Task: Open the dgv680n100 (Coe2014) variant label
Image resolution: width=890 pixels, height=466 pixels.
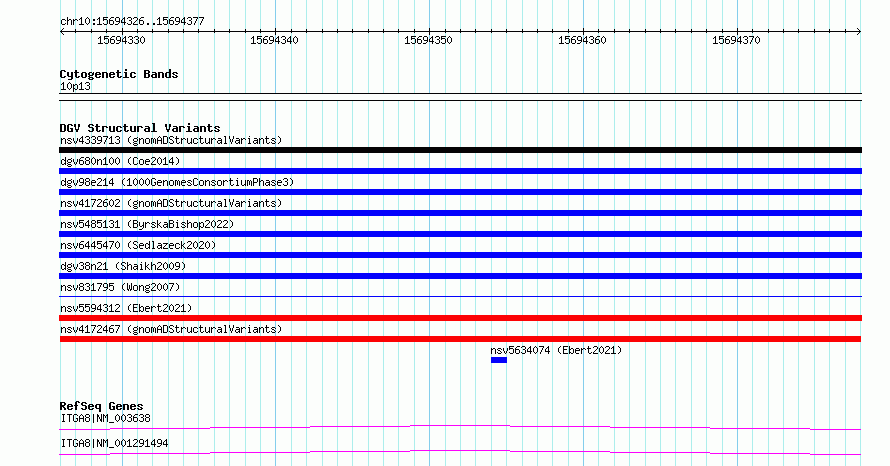Action: click(x=120, y=161)
